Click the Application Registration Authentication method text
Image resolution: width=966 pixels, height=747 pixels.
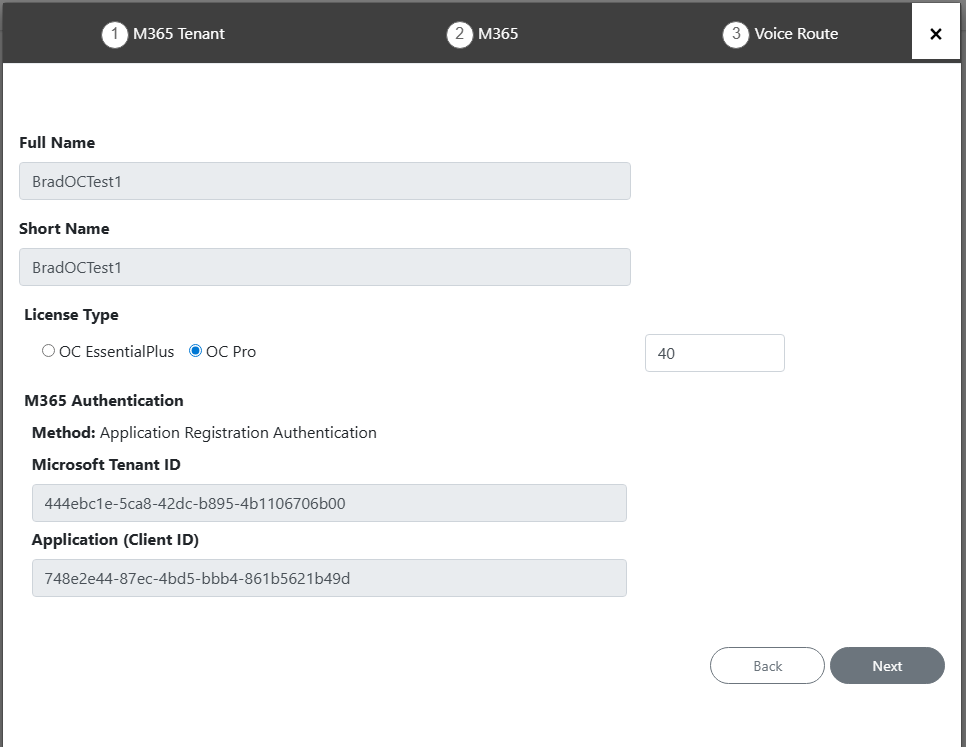click(238, 433)
